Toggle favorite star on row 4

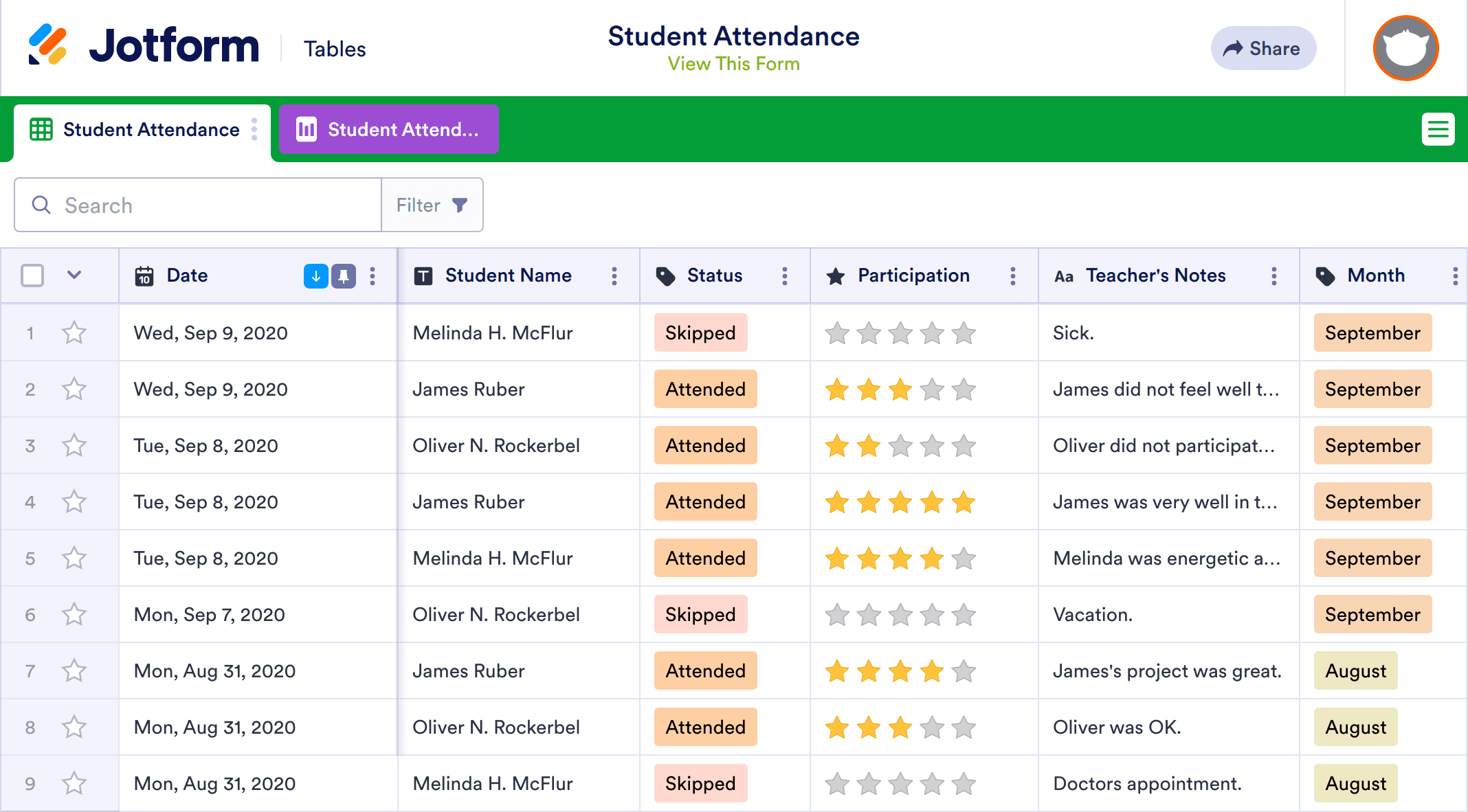[74, 502]
